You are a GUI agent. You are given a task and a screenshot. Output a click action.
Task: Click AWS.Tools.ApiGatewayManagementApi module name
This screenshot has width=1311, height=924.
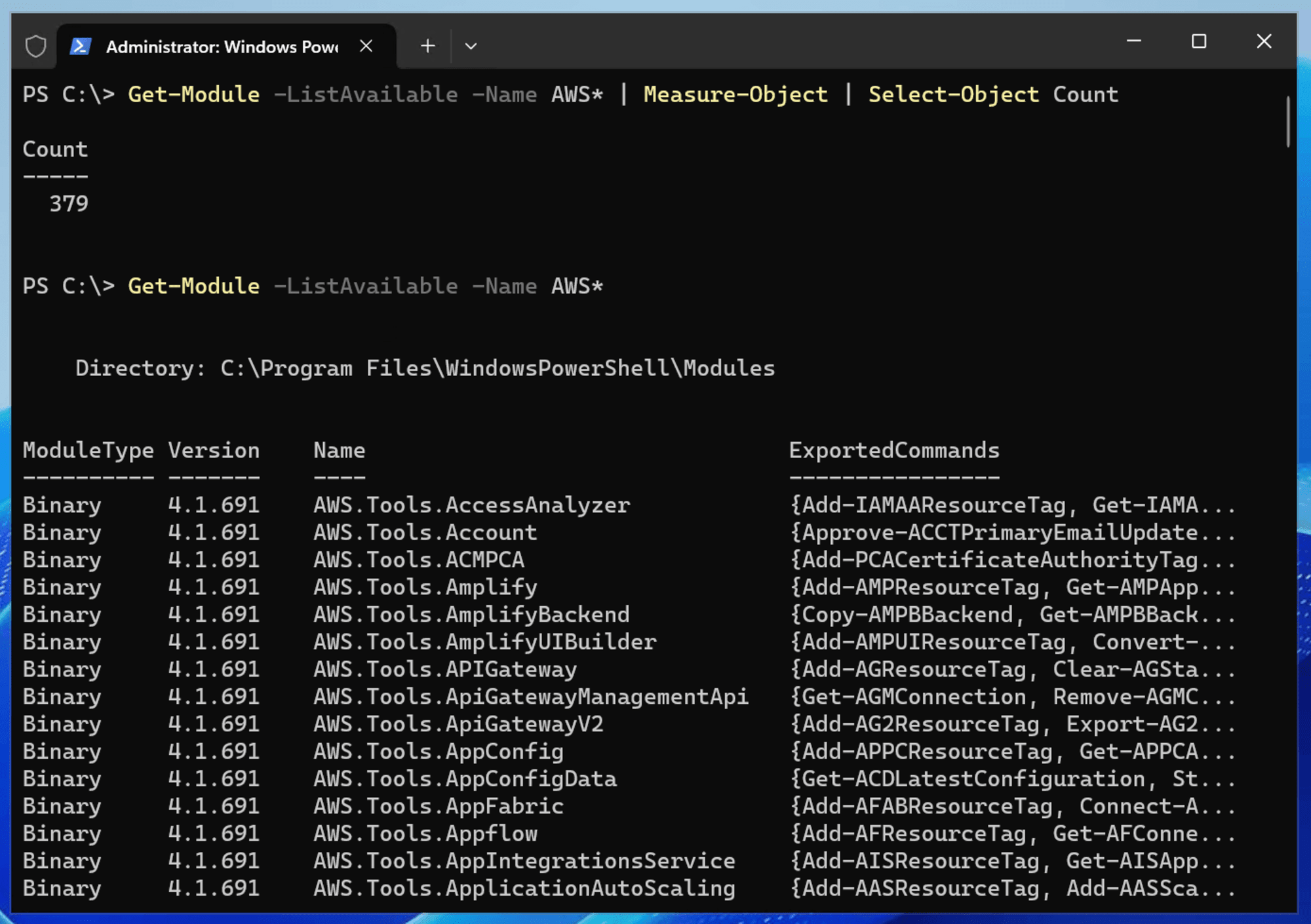pos(530,697)
